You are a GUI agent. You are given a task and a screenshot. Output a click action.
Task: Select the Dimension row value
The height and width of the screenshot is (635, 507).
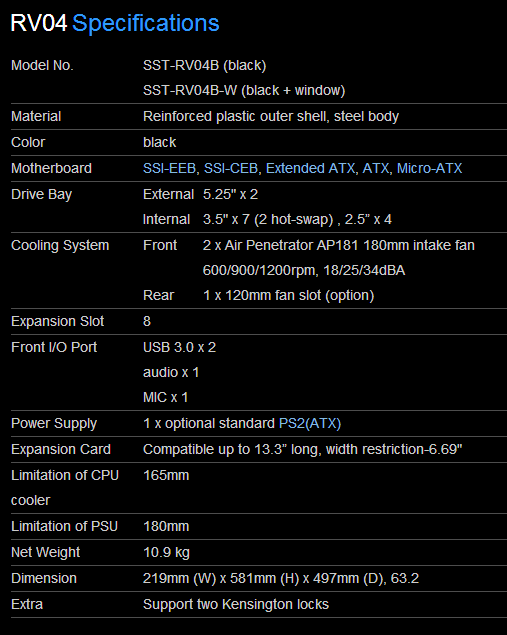coord(281,578)
